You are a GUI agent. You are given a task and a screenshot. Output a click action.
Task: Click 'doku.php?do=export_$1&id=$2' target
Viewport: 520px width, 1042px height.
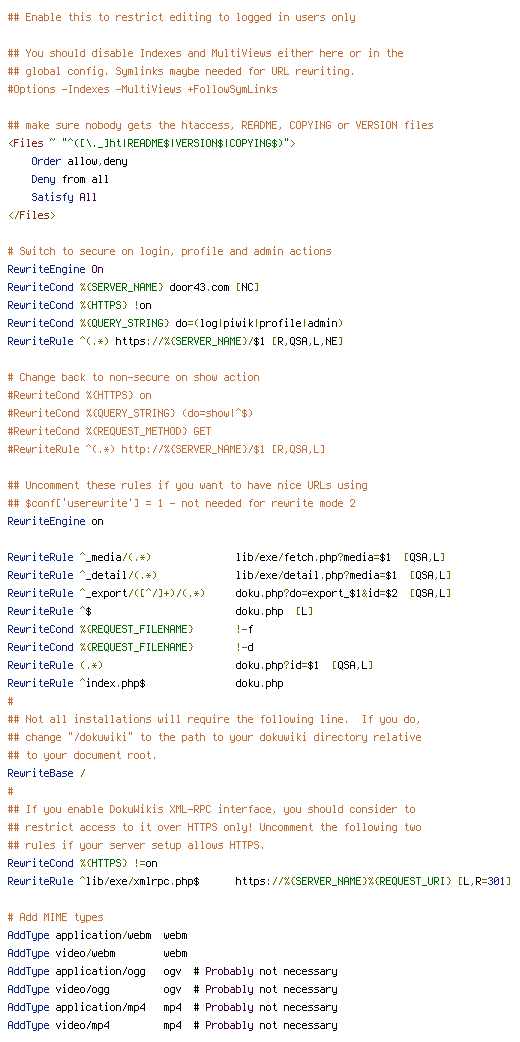click(317, 593)
